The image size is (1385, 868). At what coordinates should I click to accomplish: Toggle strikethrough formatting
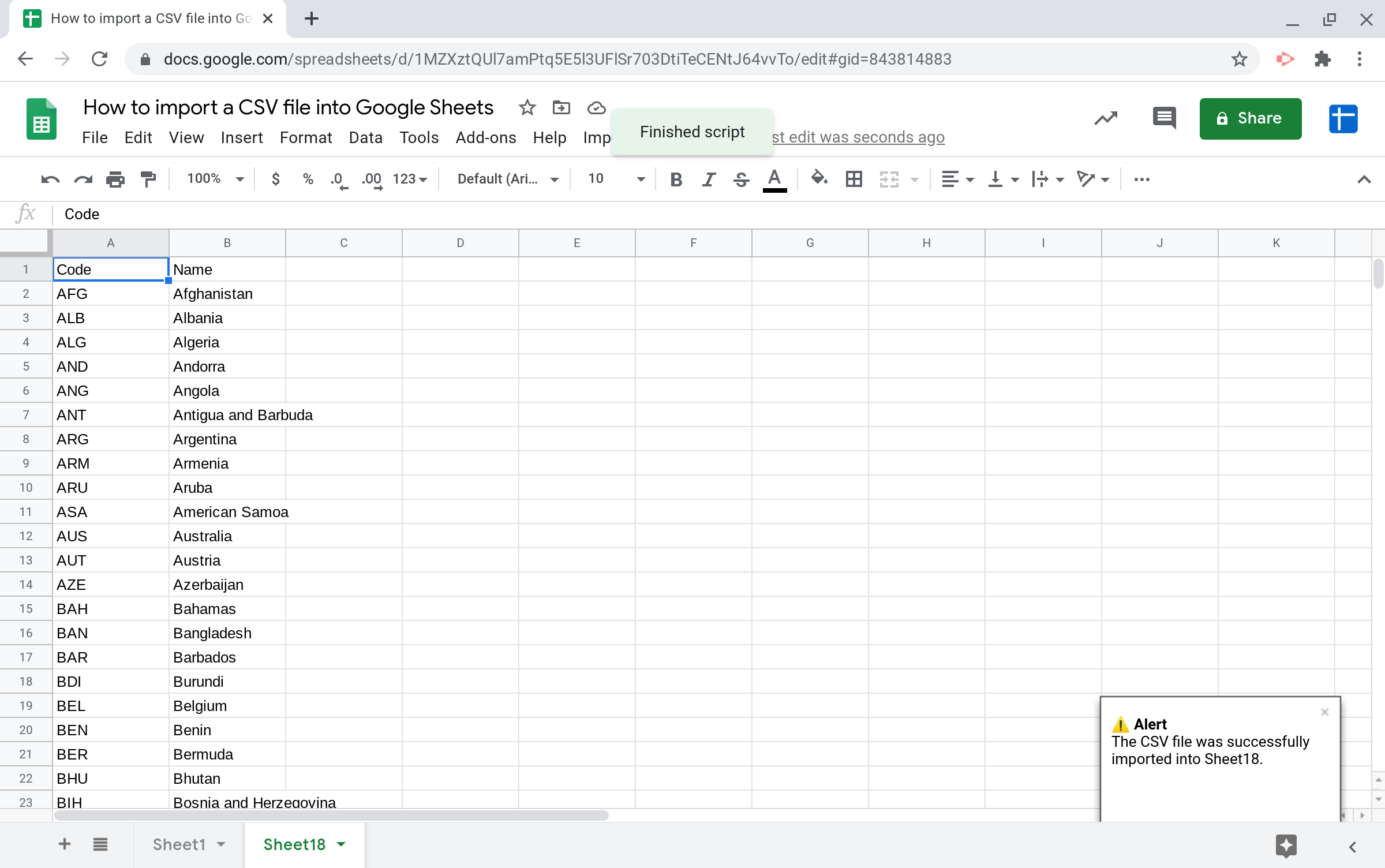click(742, 179)
